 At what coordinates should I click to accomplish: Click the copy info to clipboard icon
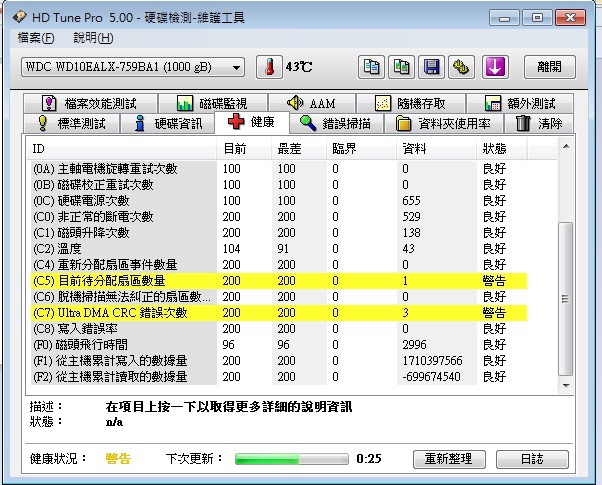click(x=371, y=67)
